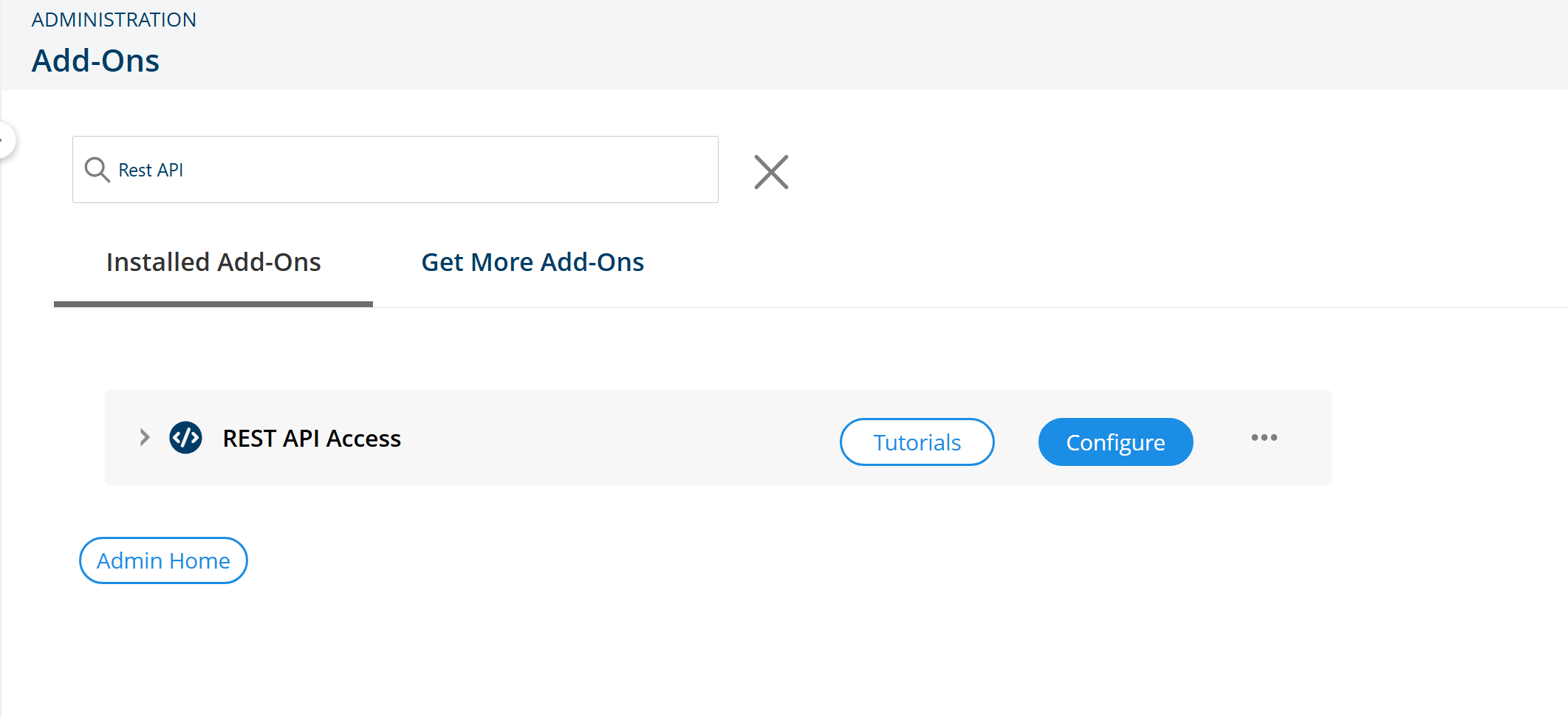Image resolution: width=1568 pixels, height=717 pixels.
Task: Select the Installed Add-Ons tab
Action: coord(213,262)
